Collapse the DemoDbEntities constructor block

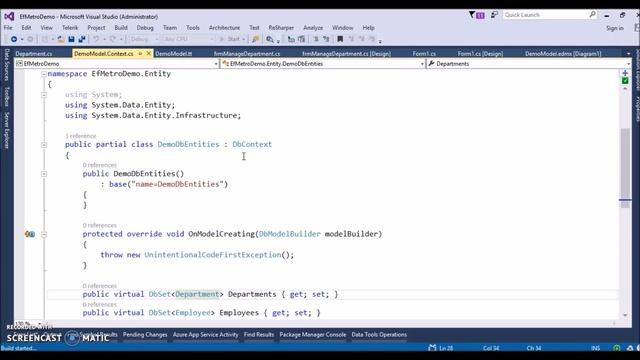pos(44,174)
